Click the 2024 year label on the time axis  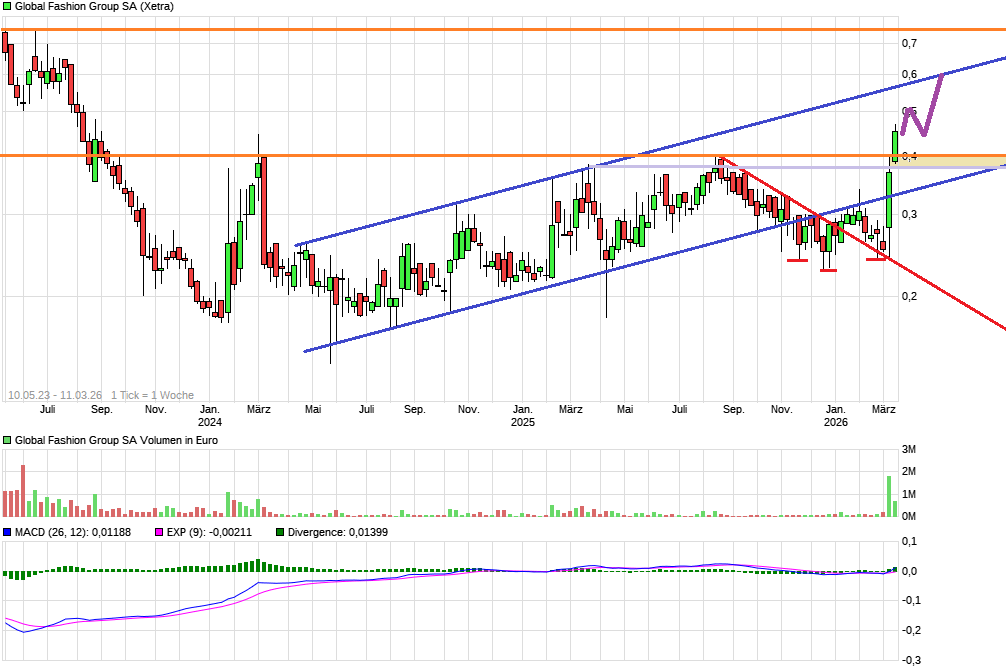[209, 423]
